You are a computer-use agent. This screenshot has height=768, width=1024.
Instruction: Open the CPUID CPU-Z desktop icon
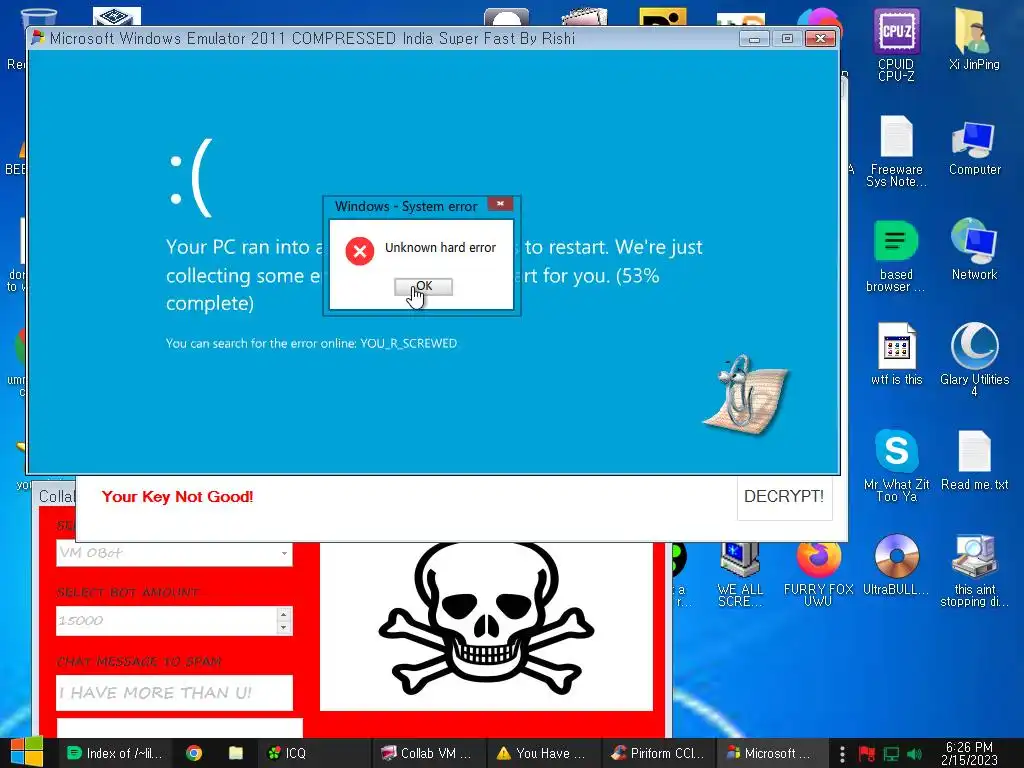tap(896, 44)
